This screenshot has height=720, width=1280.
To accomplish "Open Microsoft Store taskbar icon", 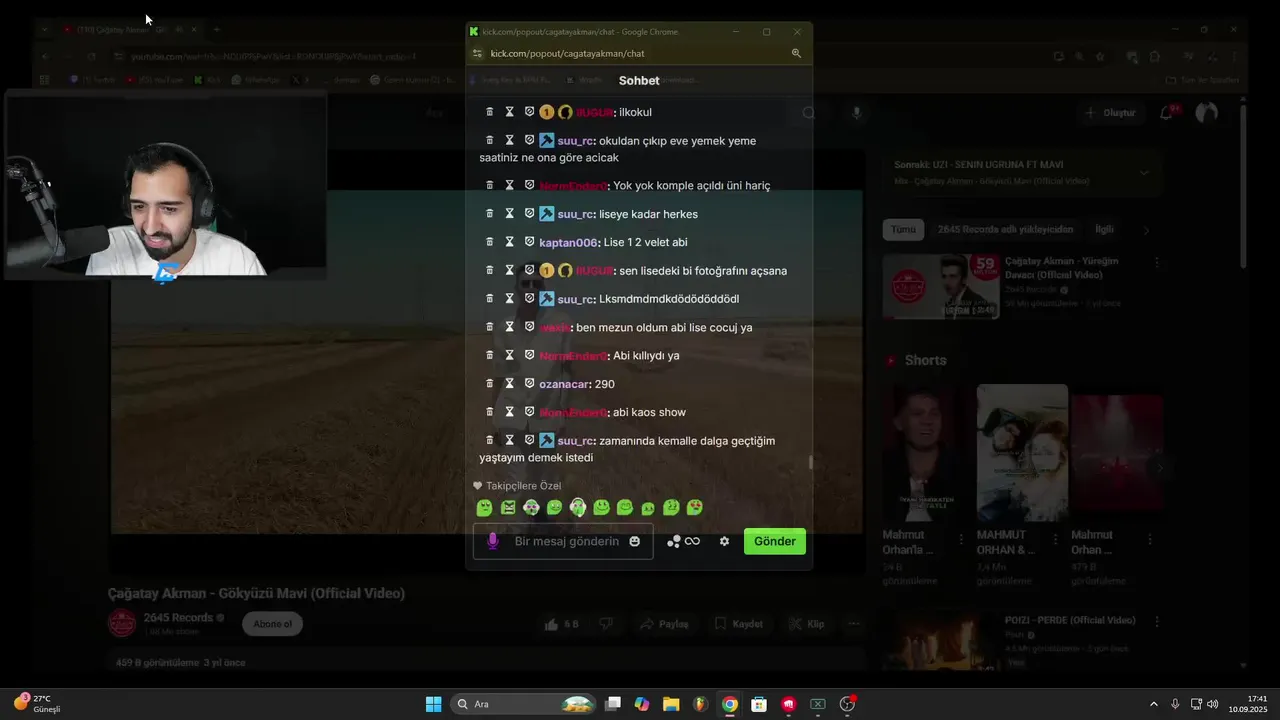I will pyautogui.click(x=759, y=704).
